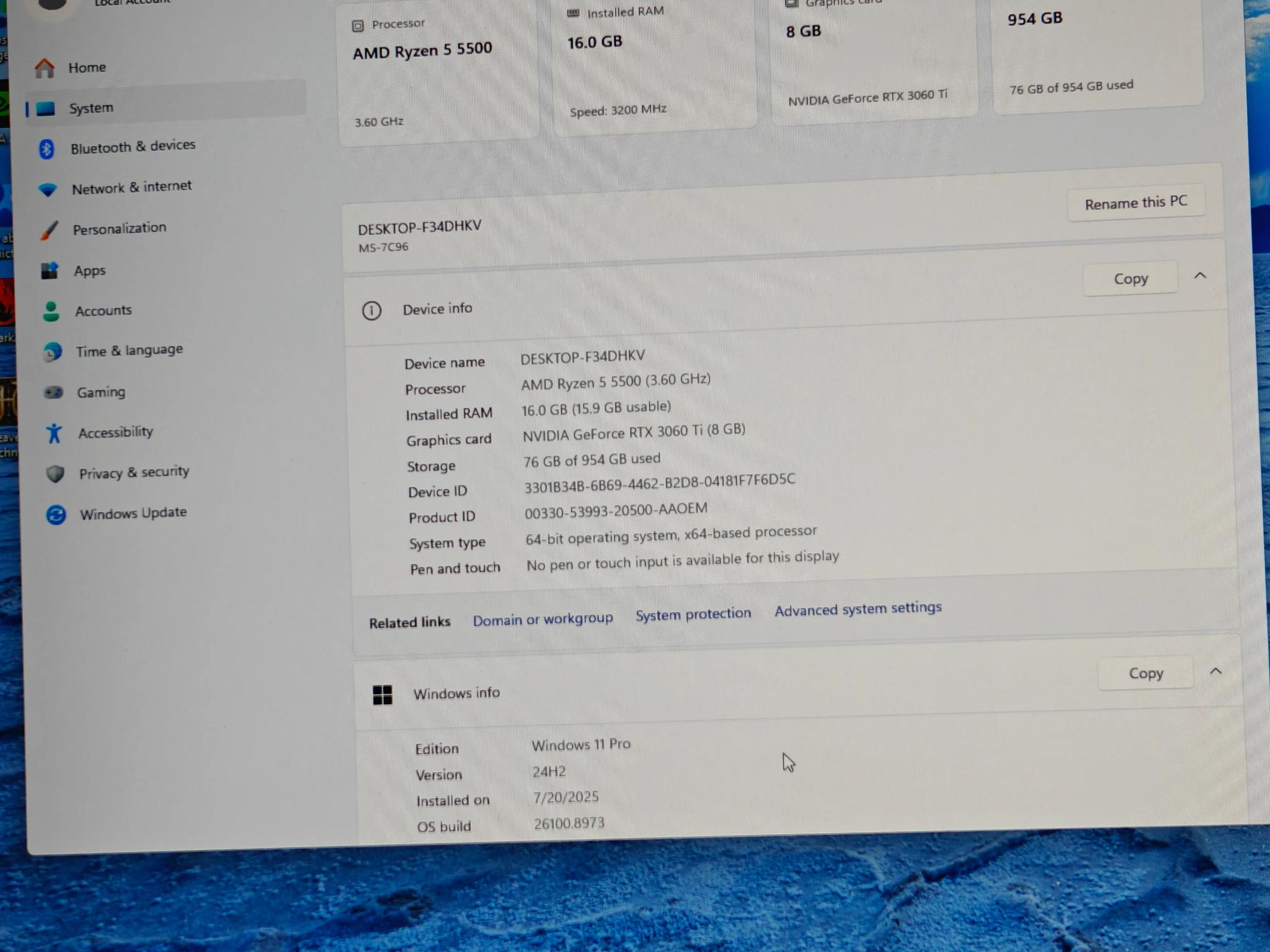
Task: Open Domain or workgroup link
Action: (x=543, y=619)
